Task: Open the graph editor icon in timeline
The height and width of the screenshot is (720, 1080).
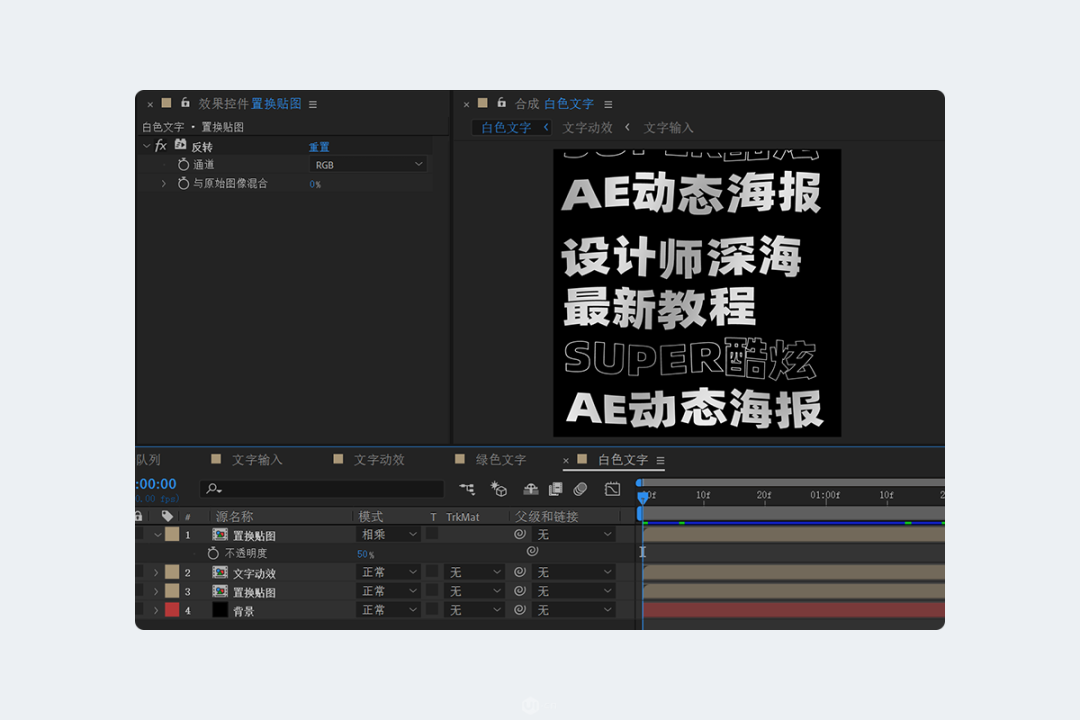Action: 612,489
